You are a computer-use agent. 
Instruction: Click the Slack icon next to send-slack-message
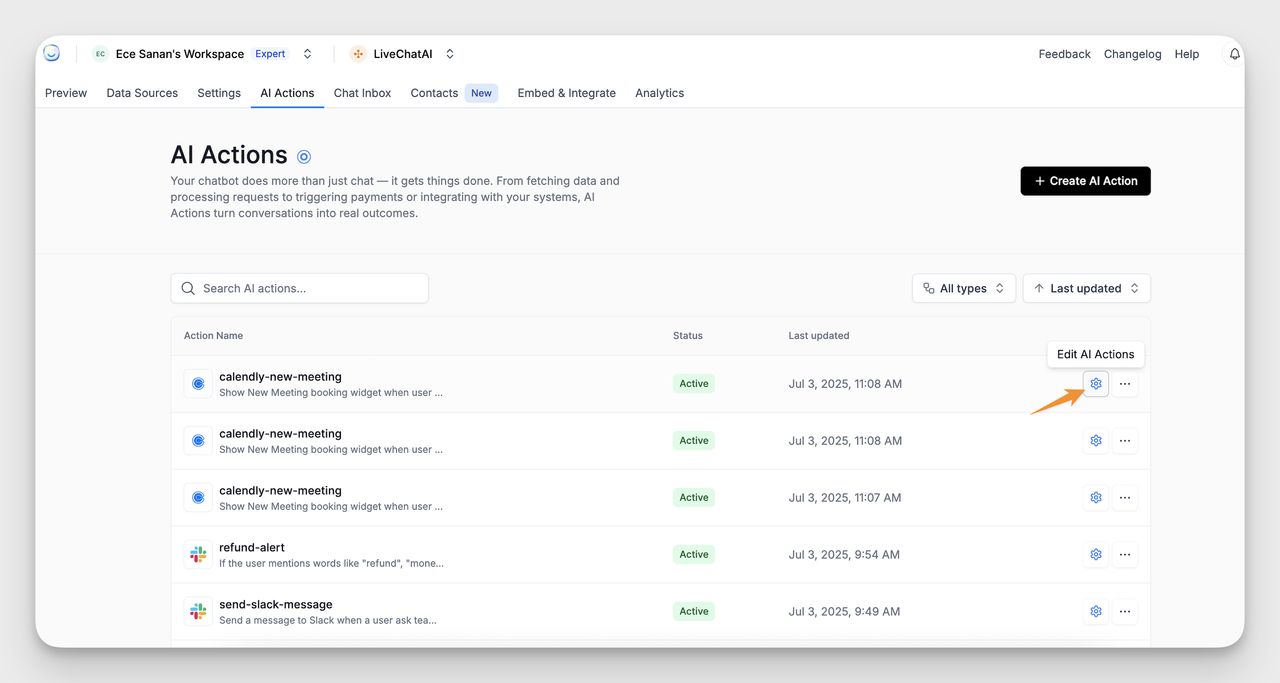tap(198, 612)
